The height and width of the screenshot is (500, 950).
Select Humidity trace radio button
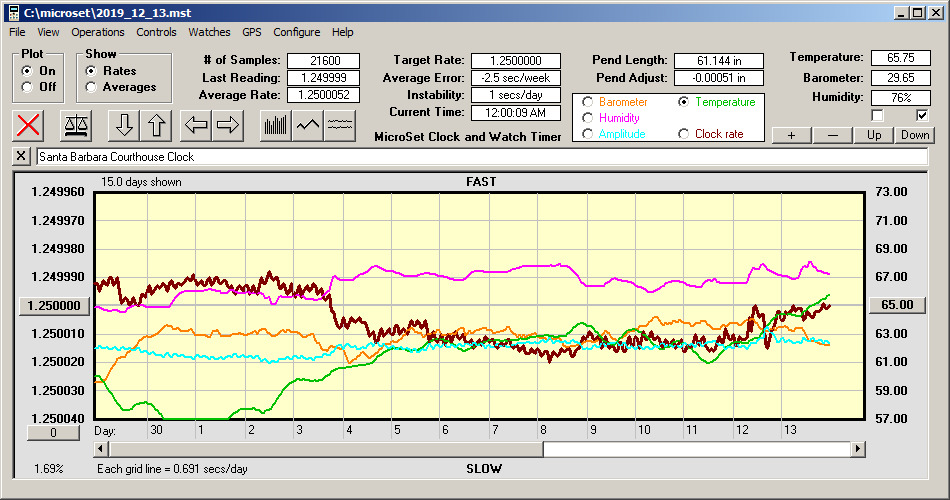[x=587, y=118]
